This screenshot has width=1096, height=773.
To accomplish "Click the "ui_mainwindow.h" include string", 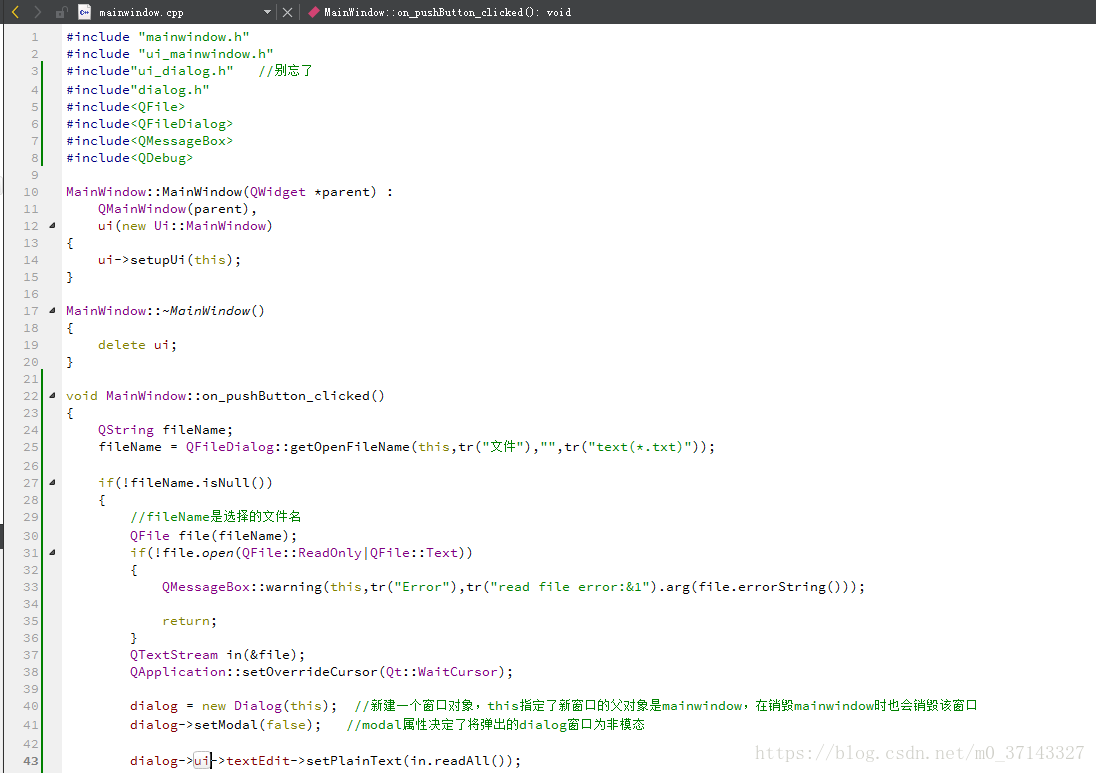I will [x=206, y=54].
